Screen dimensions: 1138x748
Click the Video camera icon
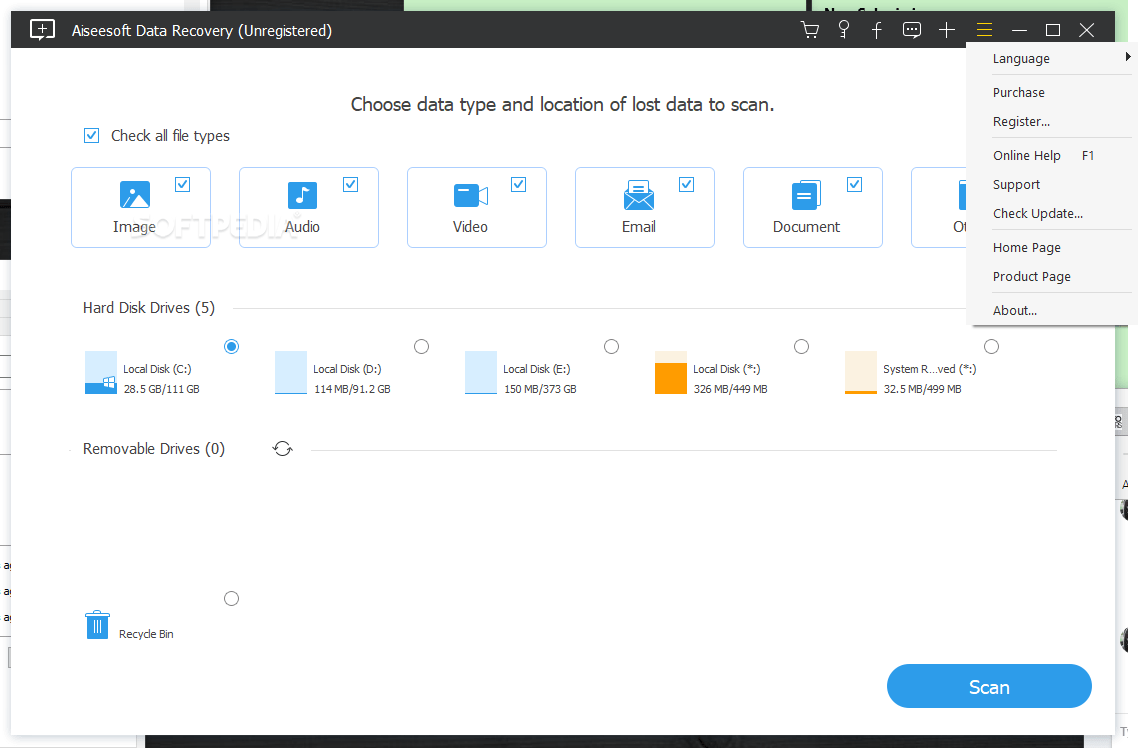[x=470, y=195]
